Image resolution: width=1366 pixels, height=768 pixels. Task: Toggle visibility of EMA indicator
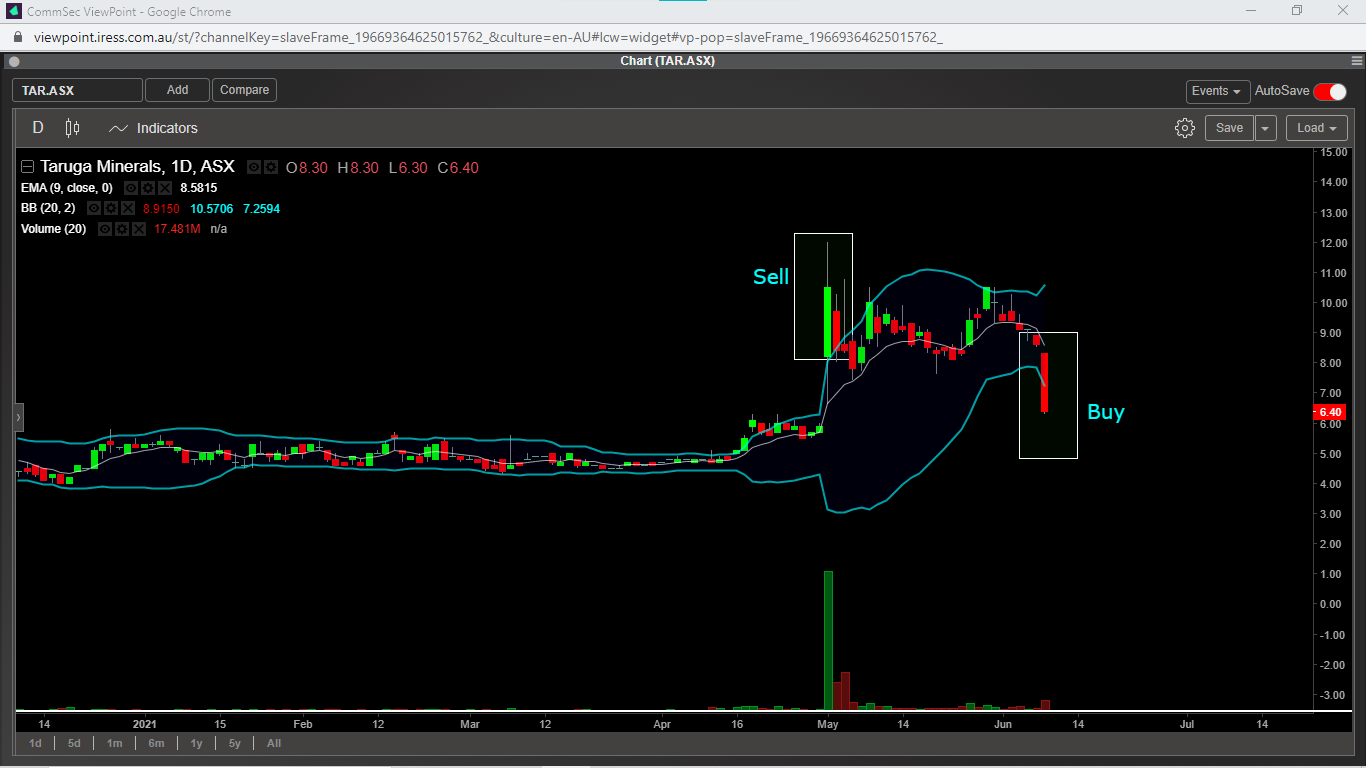(x=131, y=188)
